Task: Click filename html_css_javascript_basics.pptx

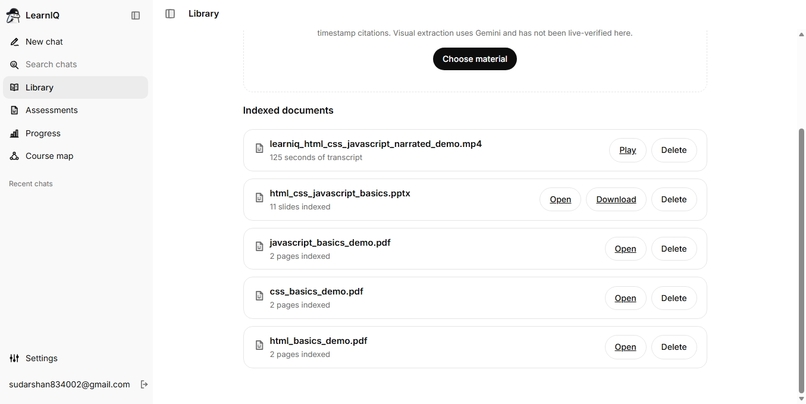Action: 340,193
